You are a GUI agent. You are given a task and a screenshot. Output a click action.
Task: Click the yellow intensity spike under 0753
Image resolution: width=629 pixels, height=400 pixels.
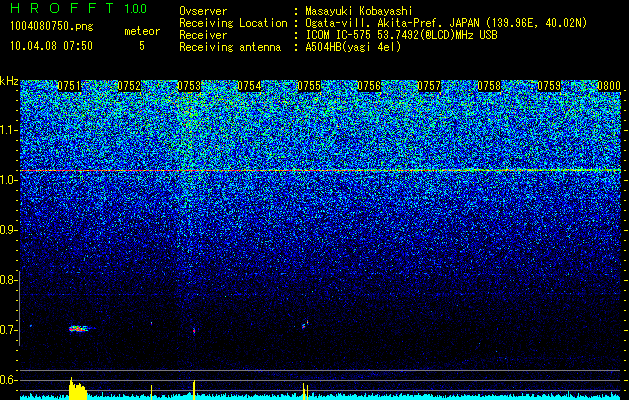point(194,390)
